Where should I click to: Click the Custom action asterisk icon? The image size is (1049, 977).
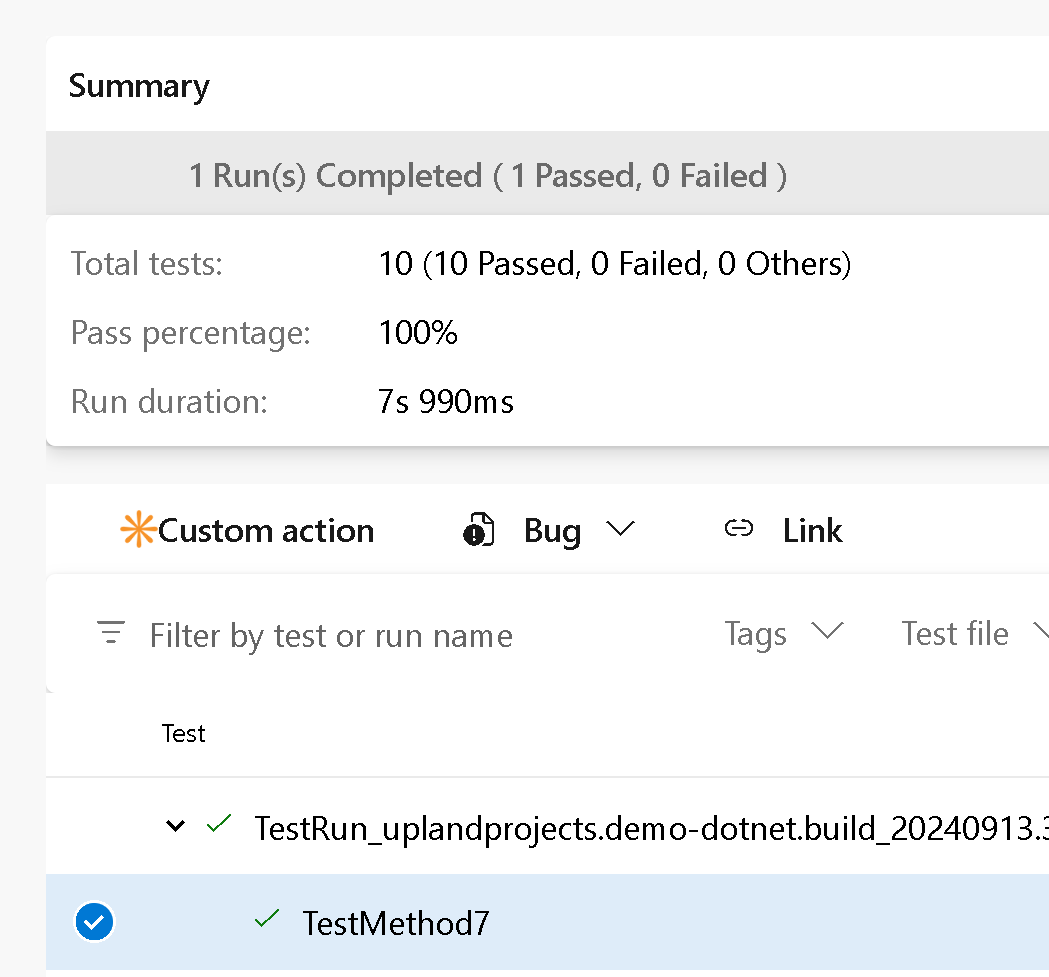click(x=138, y=529)
